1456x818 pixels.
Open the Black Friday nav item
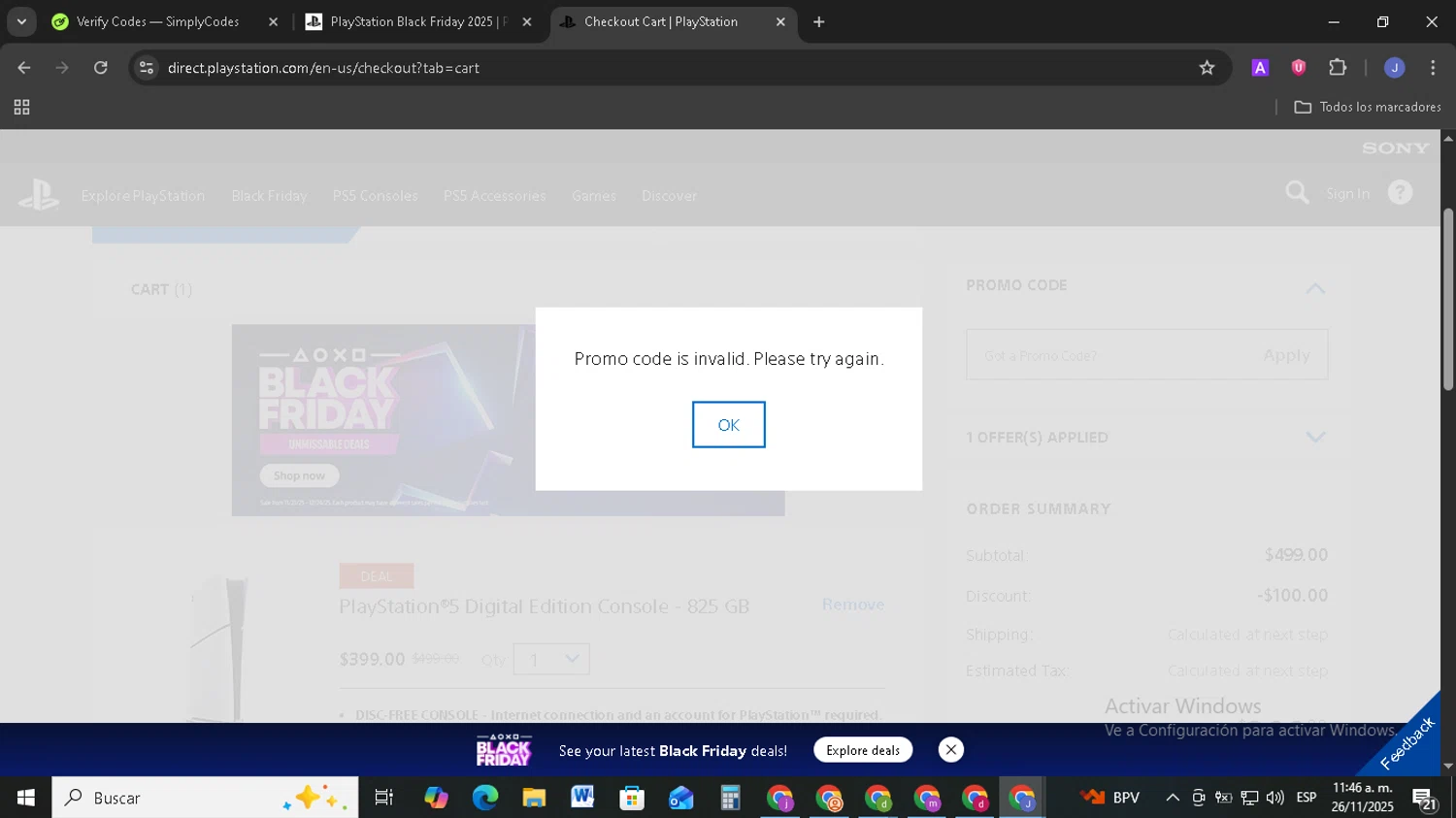coord(269,196)
